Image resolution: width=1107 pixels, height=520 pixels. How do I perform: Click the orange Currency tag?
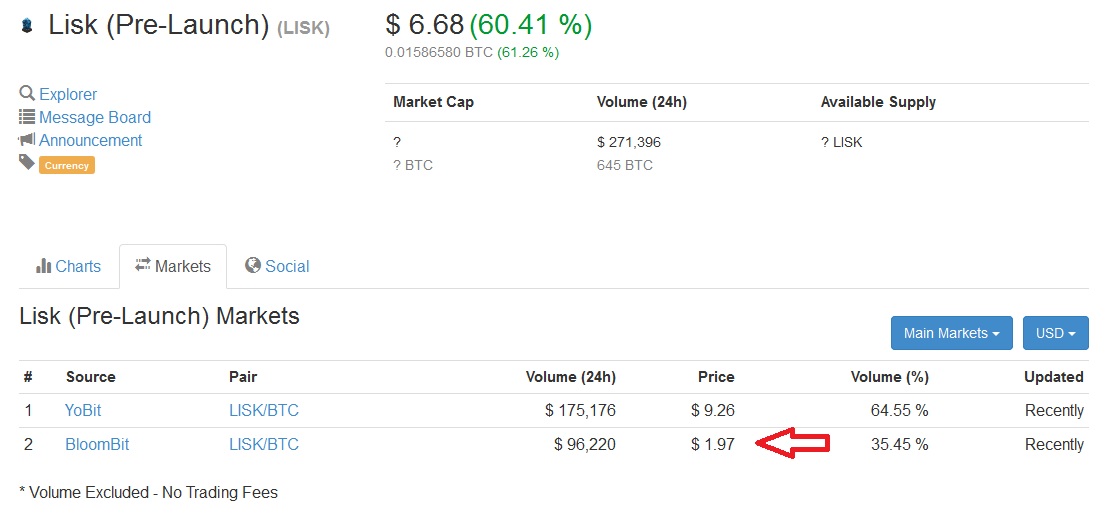pyautogui.click(x=66, y=166)
